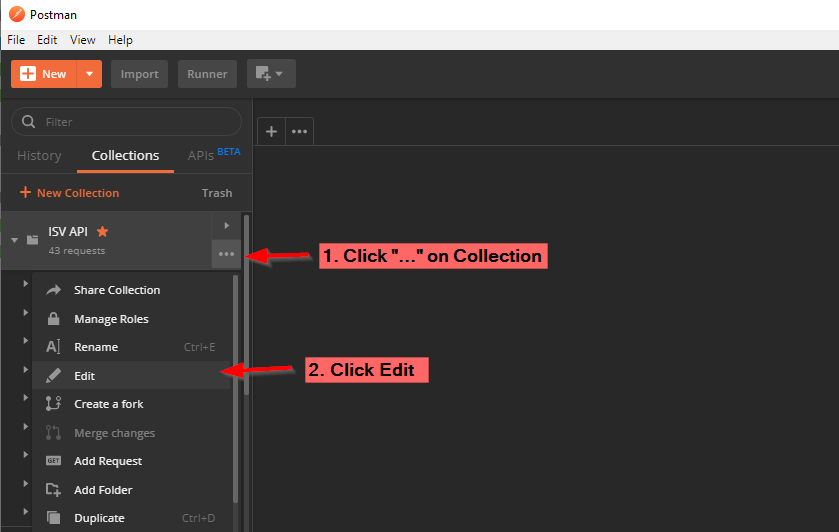The image size is (839, 532).
Task: Open the Runner
Action: tap(207, 74)
